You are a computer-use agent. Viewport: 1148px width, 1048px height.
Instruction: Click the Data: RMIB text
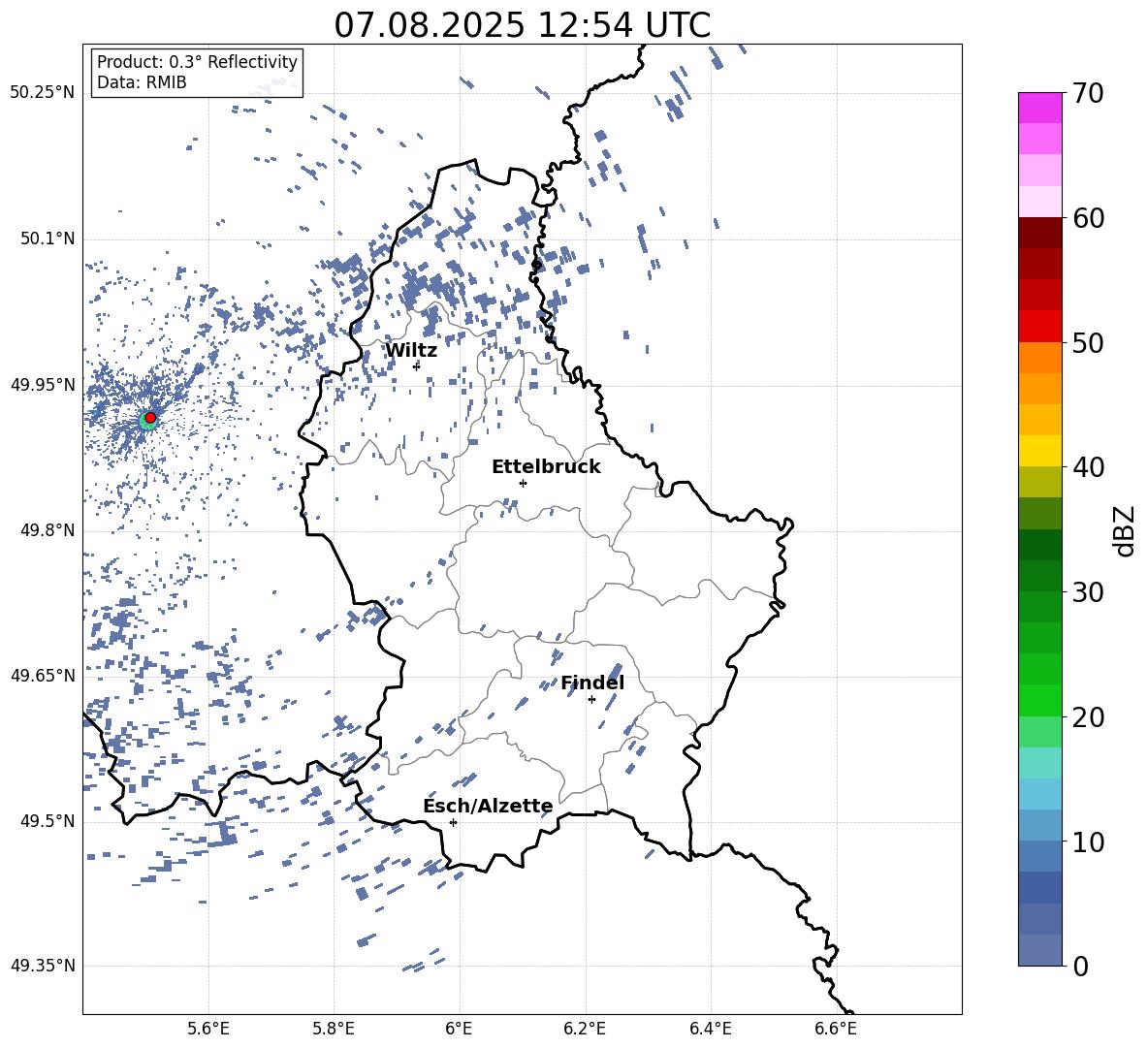(142, 82)
